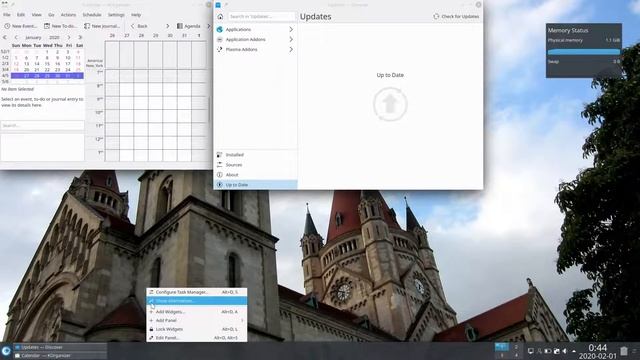Click Application Addons icon in Discover
This screenshot has width=640, height=360.
pyautogui.click(x=220, y=39)
